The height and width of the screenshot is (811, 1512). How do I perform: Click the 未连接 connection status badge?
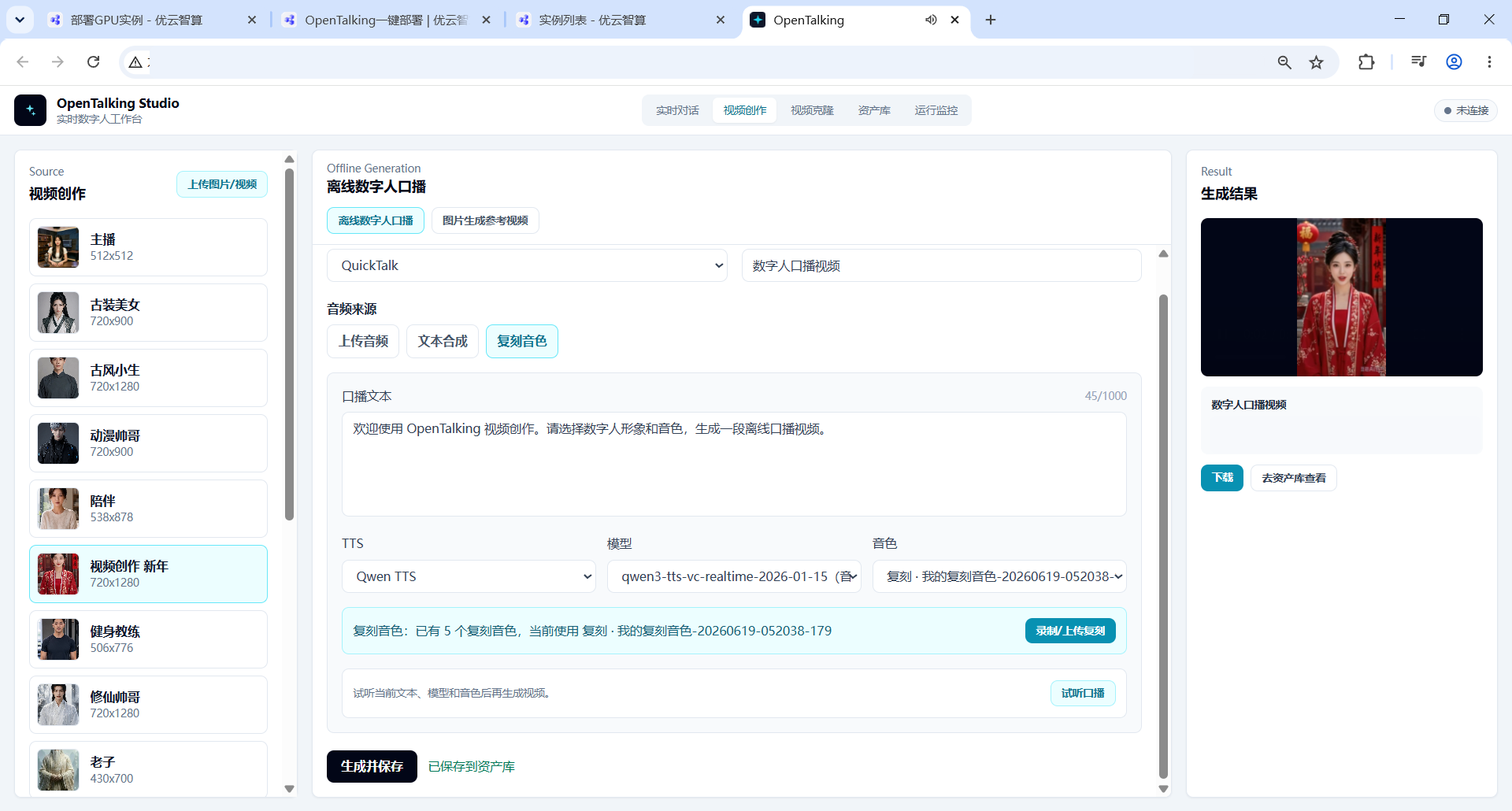click(1466, 110)
